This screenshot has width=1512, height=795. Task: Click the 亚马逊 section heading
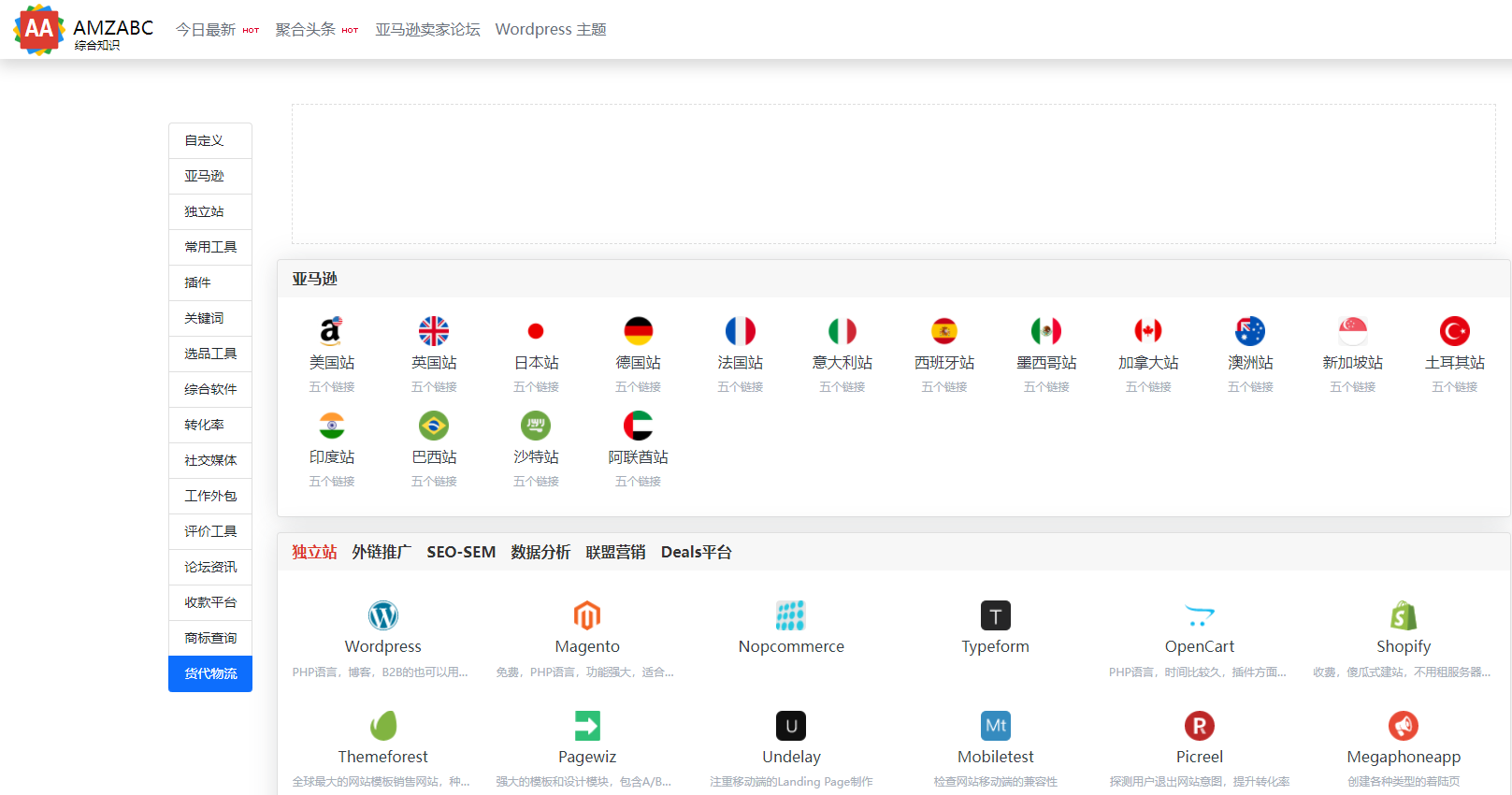coord(314,280)
